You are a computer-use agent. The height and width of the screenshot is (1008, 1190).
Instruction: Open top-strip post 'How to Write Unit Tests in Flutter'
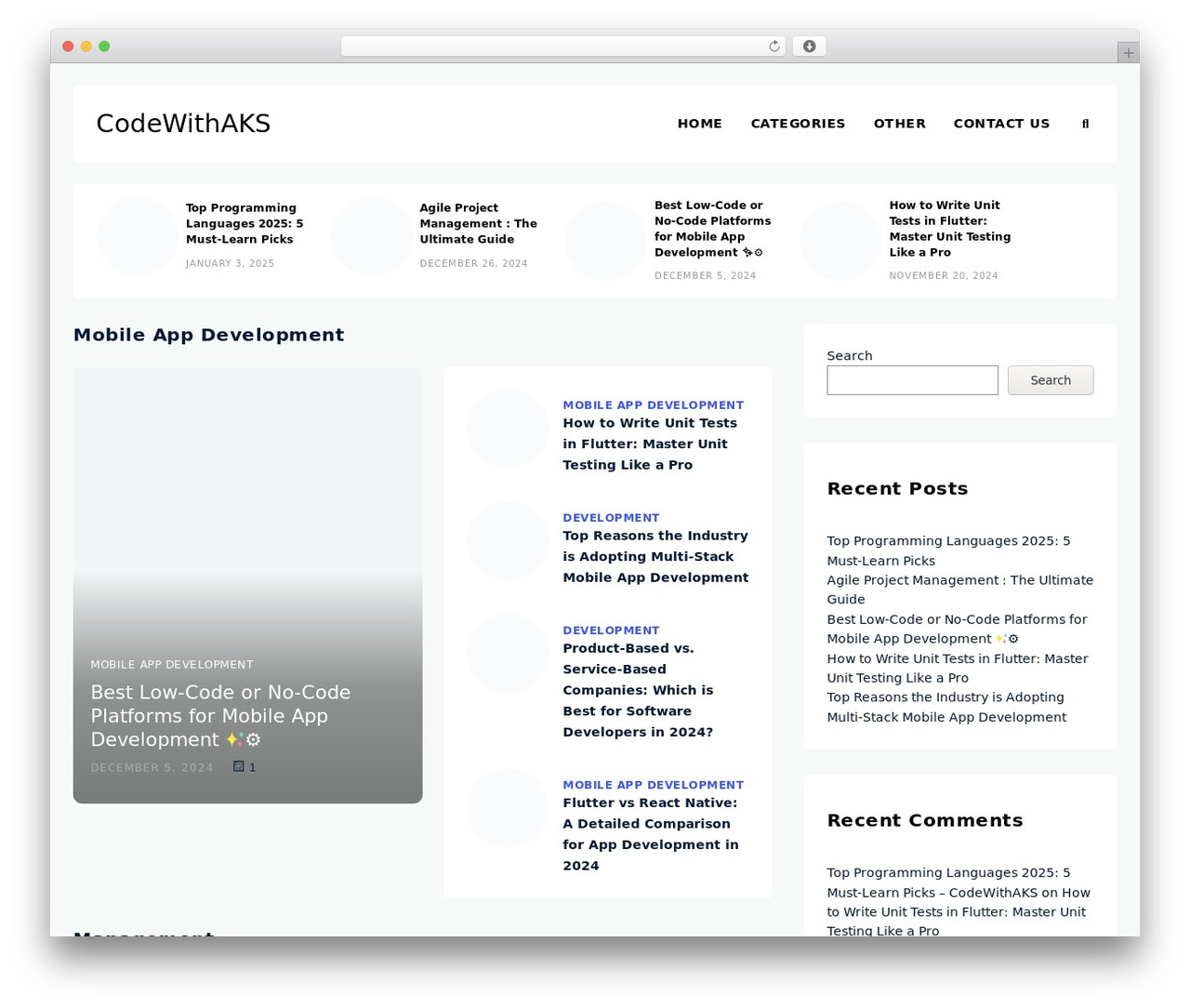click(x=949, y=229)
